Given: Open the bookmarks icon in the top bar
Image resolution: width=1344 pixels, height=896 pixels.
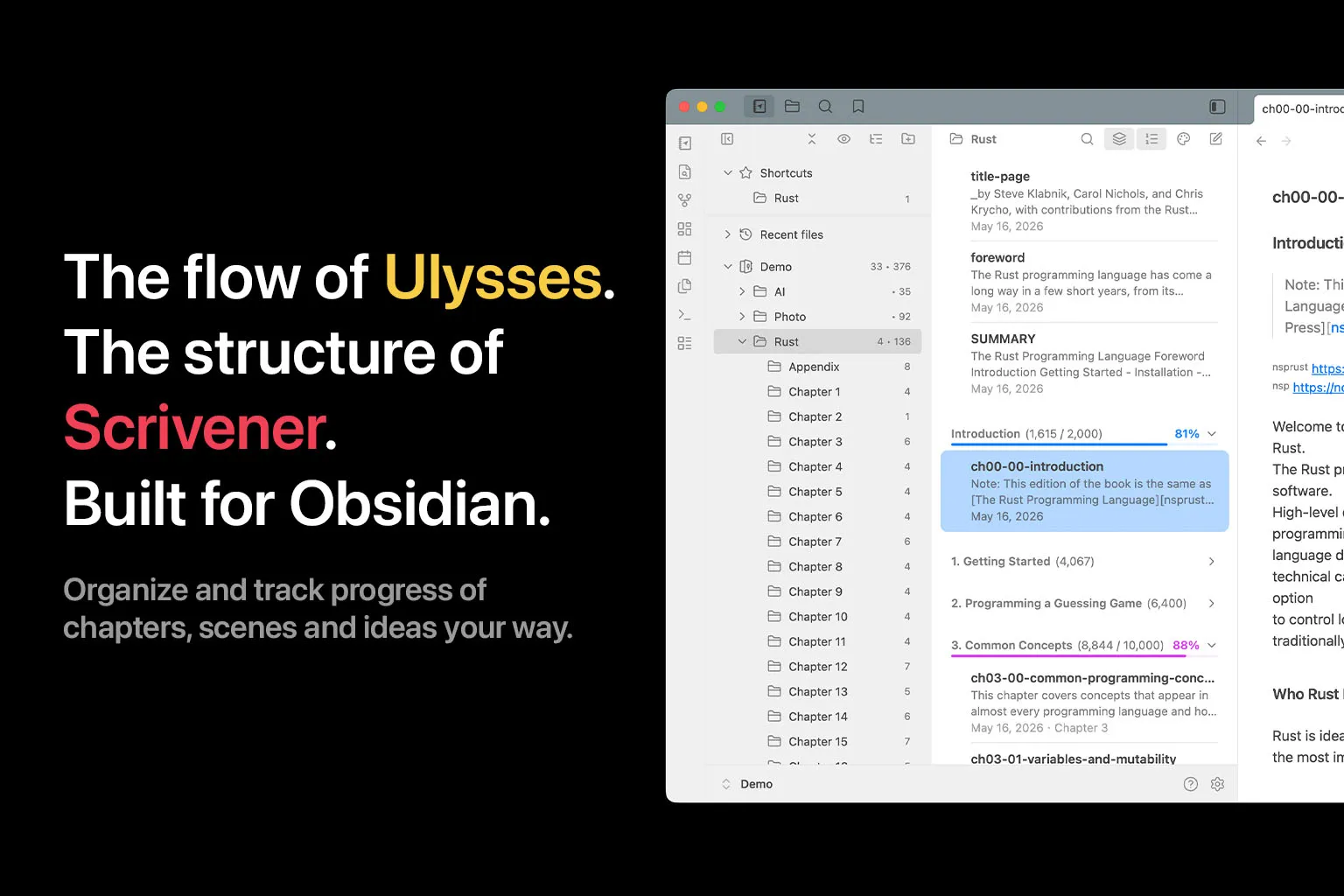Looking at the screenshot, I should coord(858,107).
